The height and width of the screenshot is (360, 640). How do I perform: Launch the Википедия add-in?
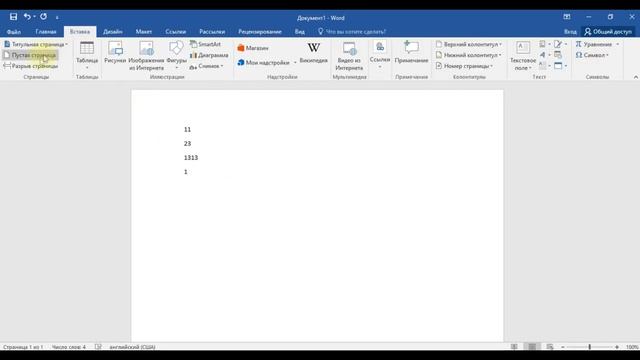click(313, 53)
